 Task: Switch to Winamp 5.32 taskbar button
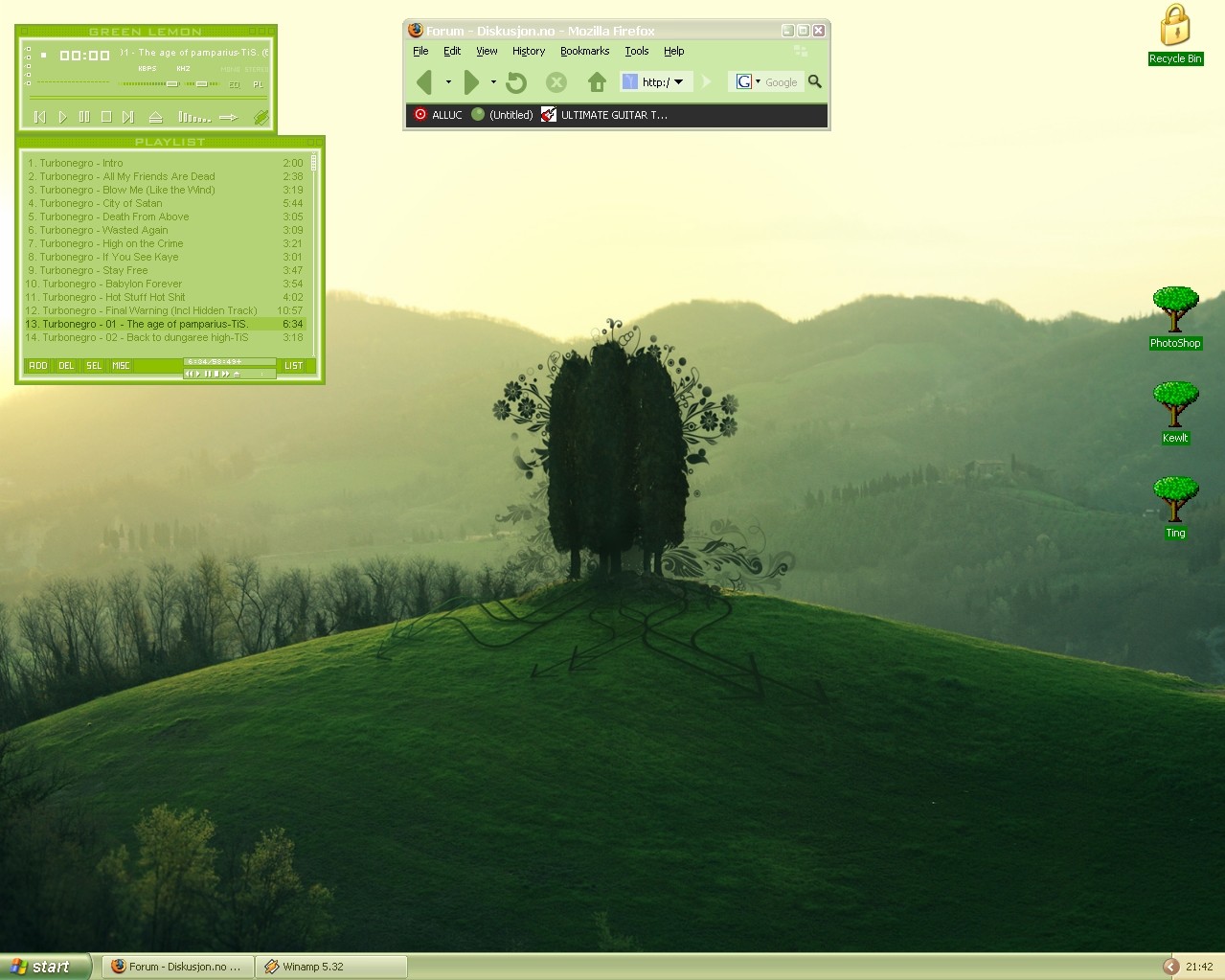click(331, 967)
